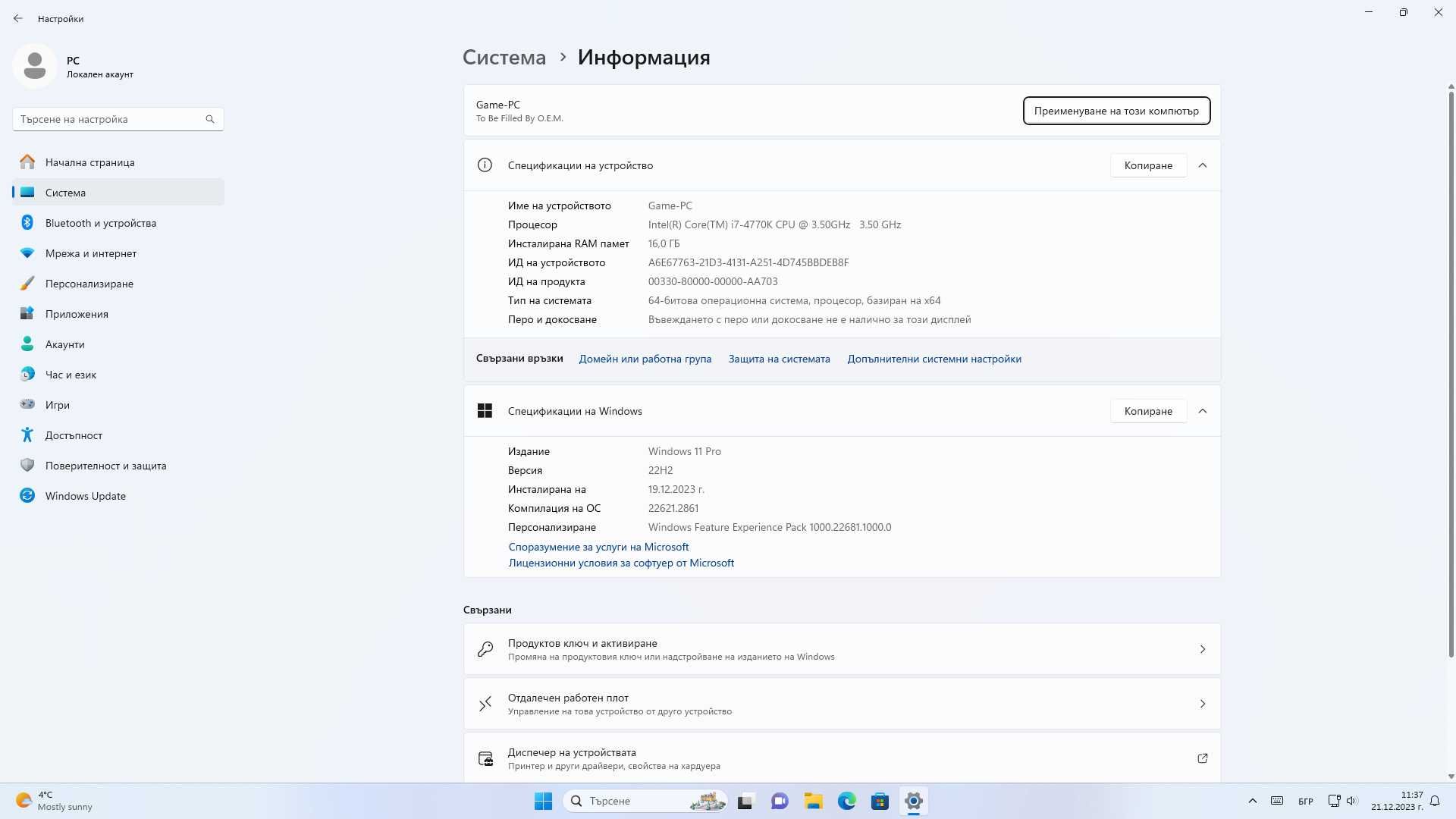Open Домейн или работна група link
Image resolution: width=1456 pixels, height=819 pixels.
click(x=645, y=359)
